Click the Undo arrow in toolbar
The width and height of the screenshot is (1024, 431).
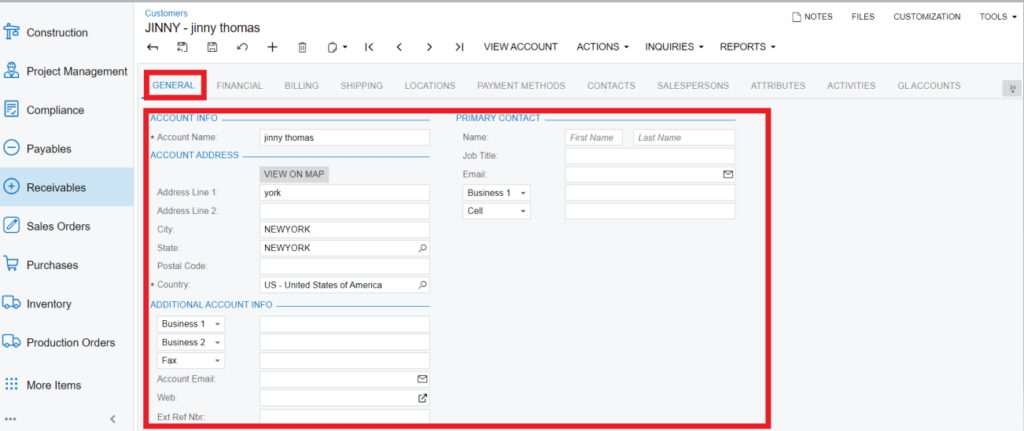coord(242,47)
